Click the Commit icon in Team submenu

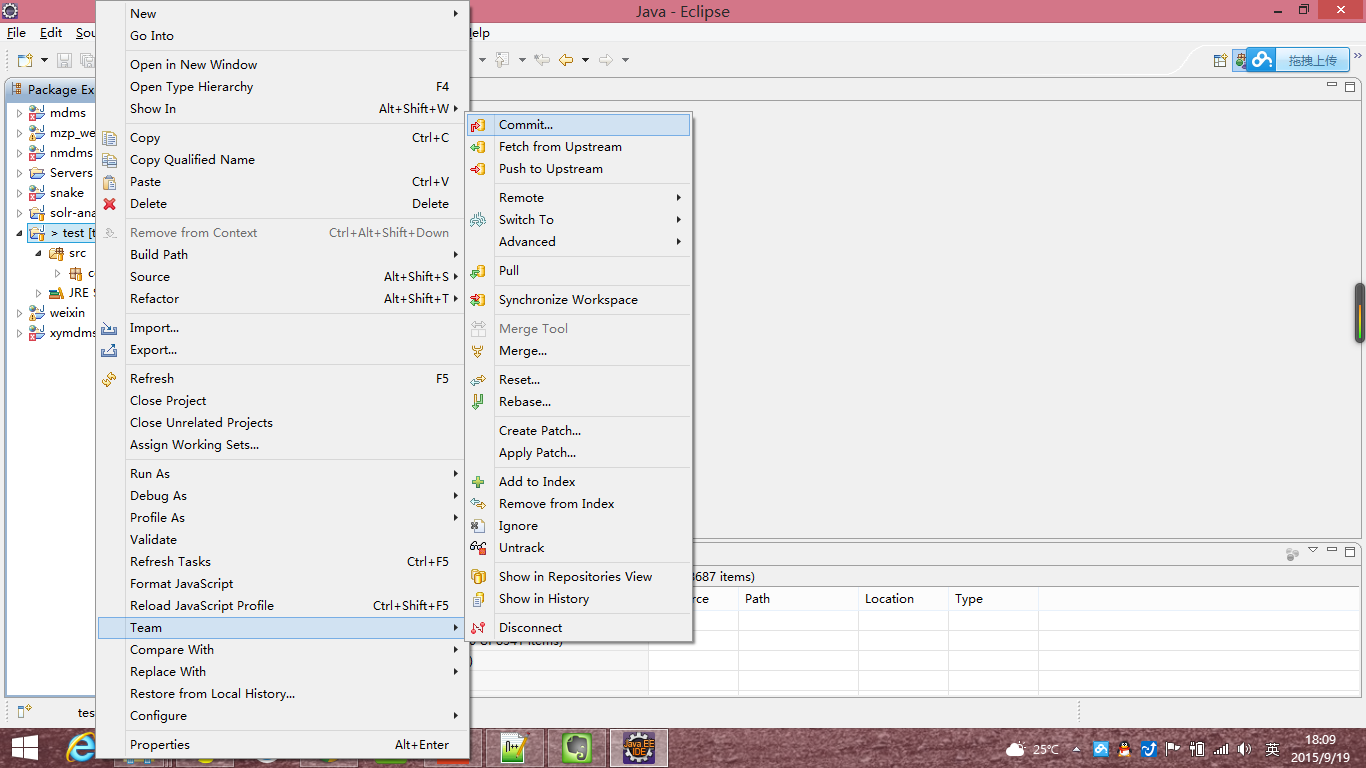(x=478, y=125)
